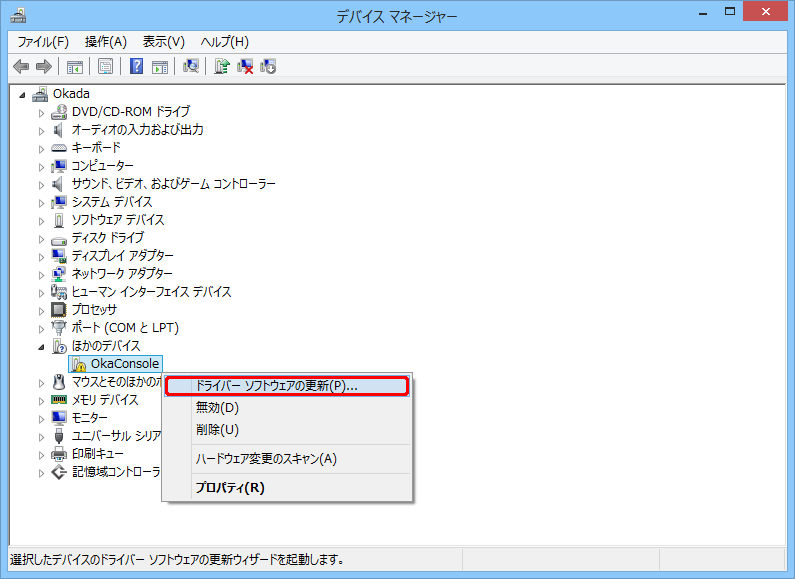Click the Device Manager title bar icon

click(x=18, y=16)
